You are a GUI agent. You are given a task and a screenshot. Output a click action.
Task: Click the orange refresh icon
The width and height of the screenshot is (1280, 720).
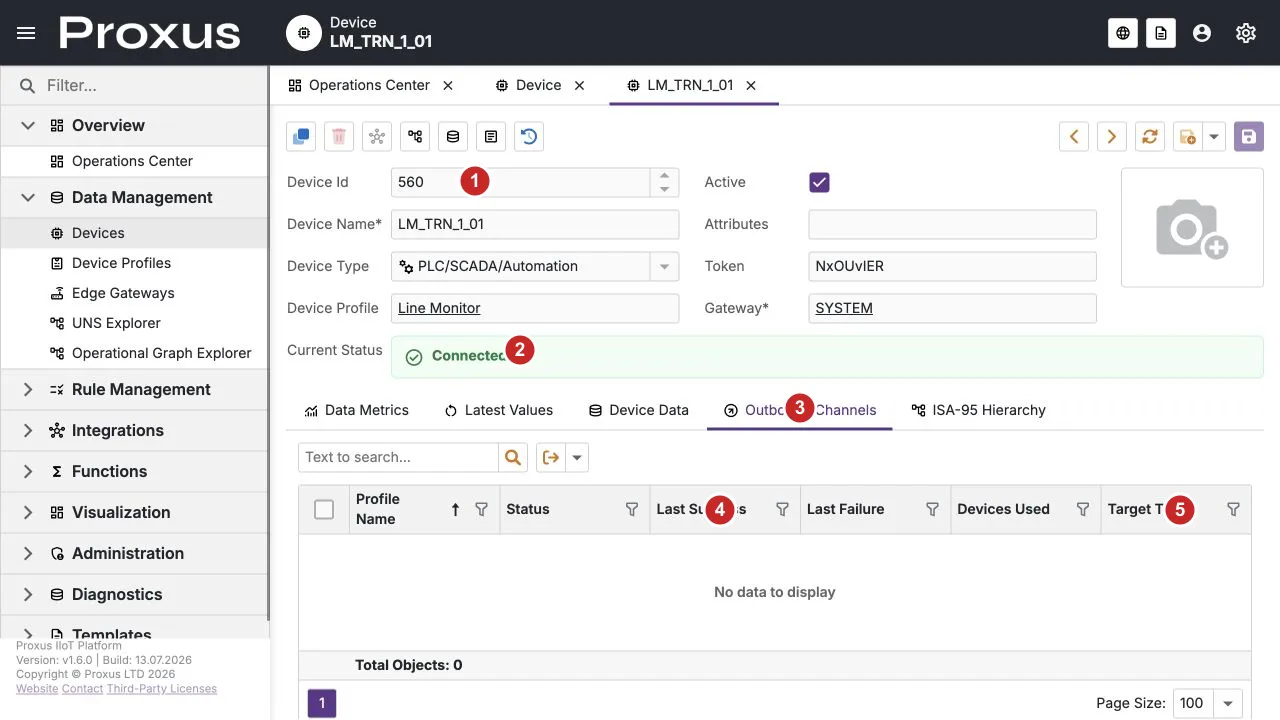coord(1150,136)
